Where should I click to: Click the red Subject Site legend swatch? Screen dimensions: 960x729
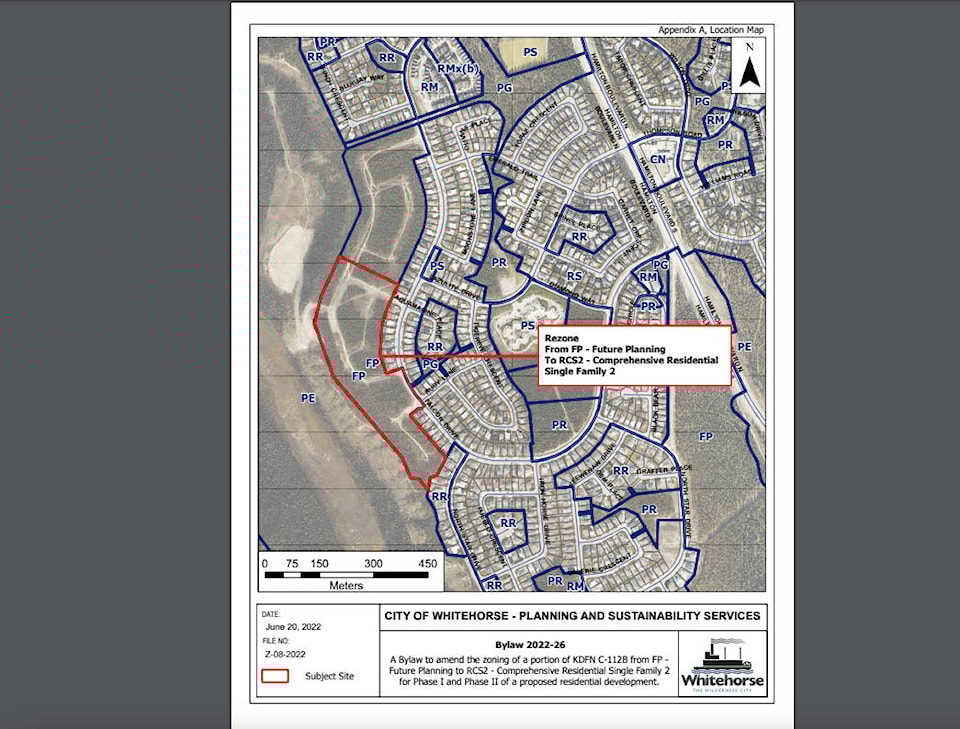(275, 676)
